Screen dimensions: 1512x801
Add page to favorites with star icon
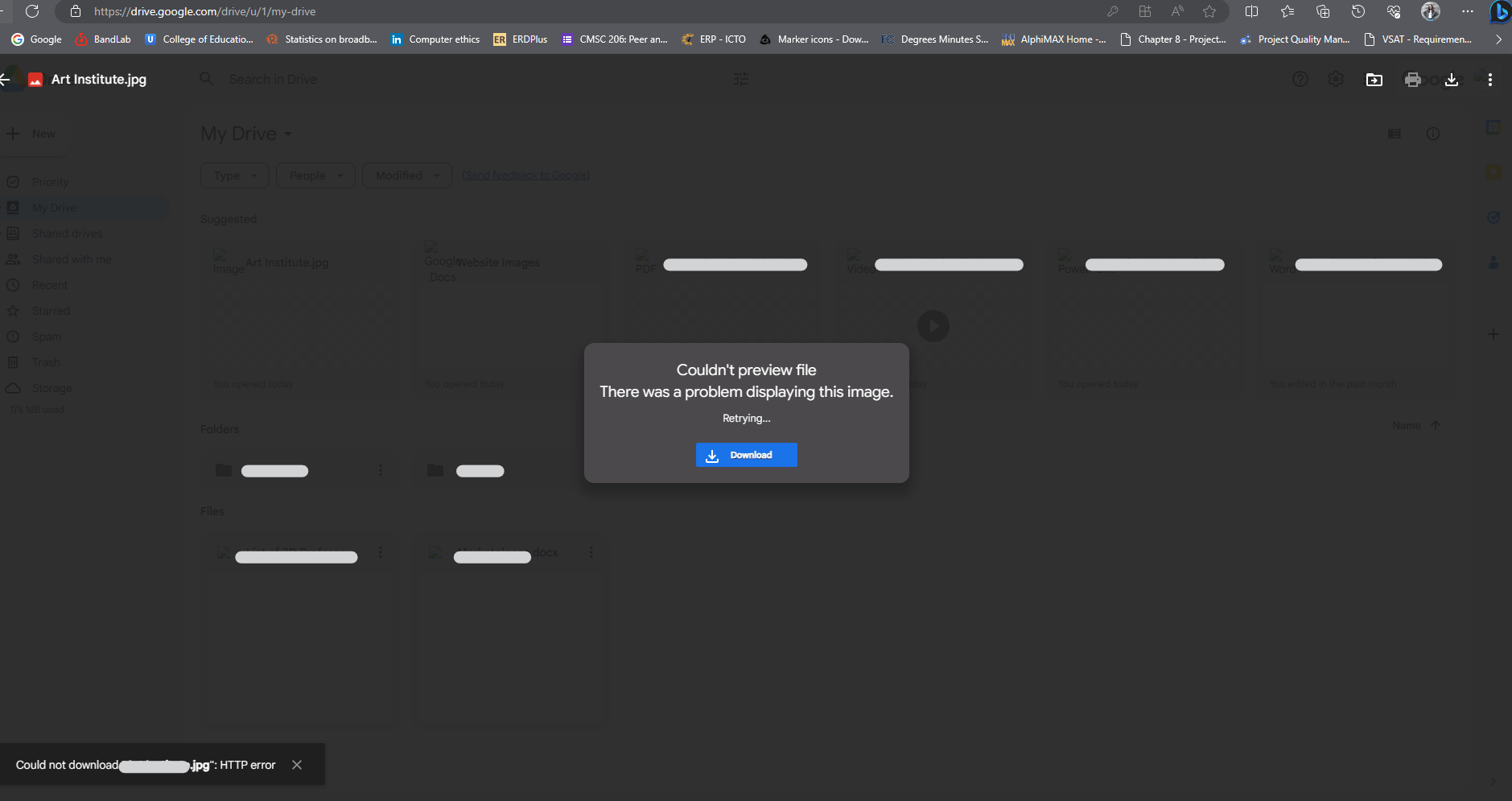point(1209,11)
